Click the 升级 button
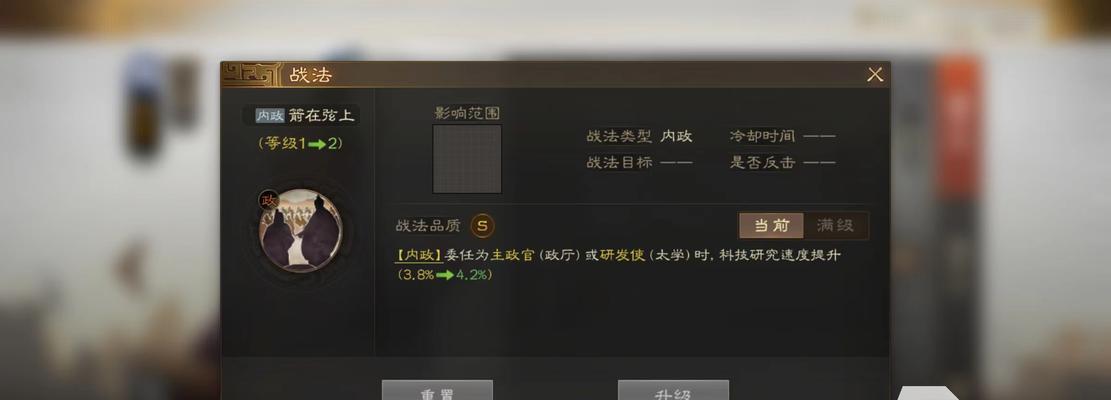Image resolution: width=1111 pixels, height=400 pixels. pyautogui.click(x=673, y=390)
